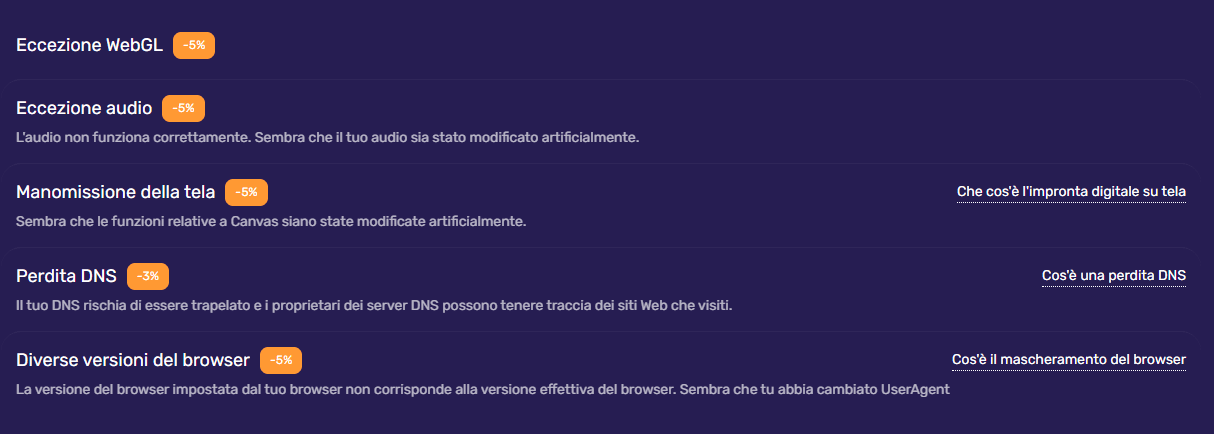
Task: Click the DNS leak risk description text
Action: click(374, 304)
